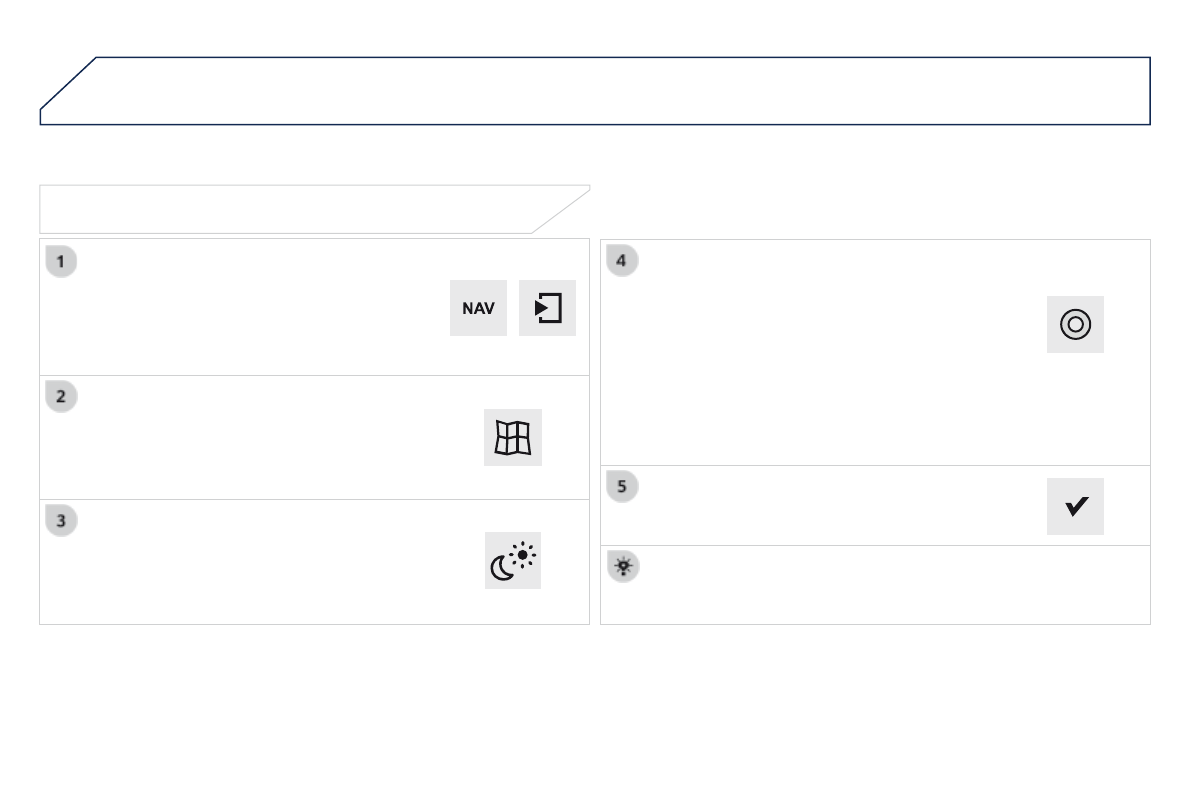Screen dimensions: 1191x794
Task: Select the step 5 number badge
Action: (x=621, y=486)
